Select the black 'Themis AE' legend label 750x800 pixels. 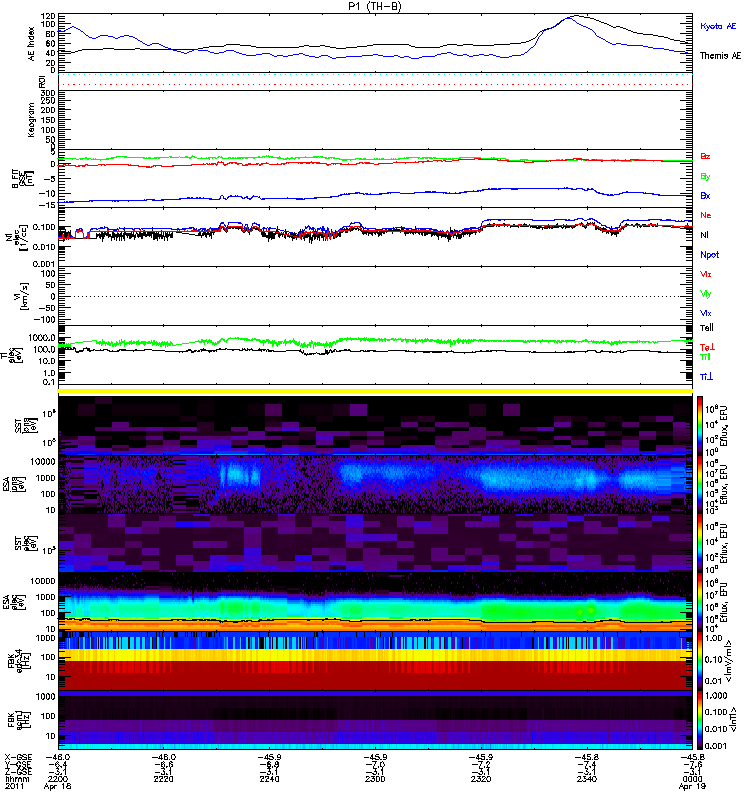tap(720, 55)
